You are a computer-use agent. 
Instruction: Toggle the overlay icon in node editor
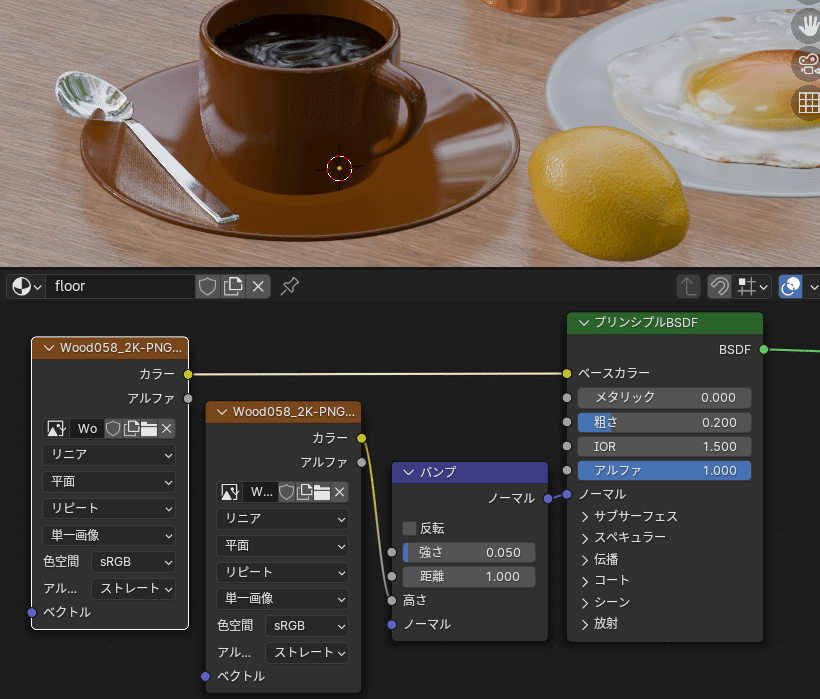point(790,287)
